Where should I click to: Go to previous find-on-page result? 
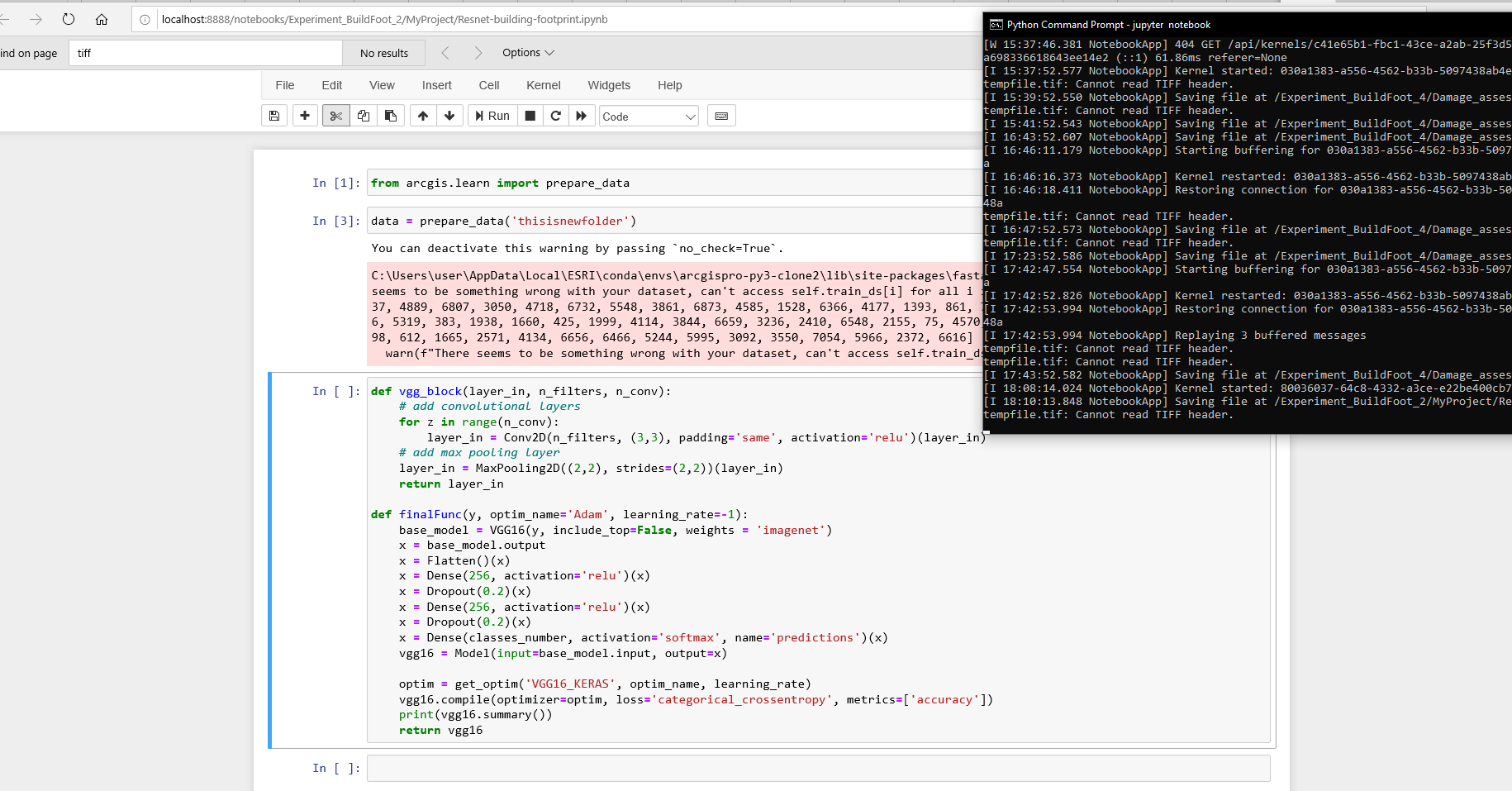point(445,53)
